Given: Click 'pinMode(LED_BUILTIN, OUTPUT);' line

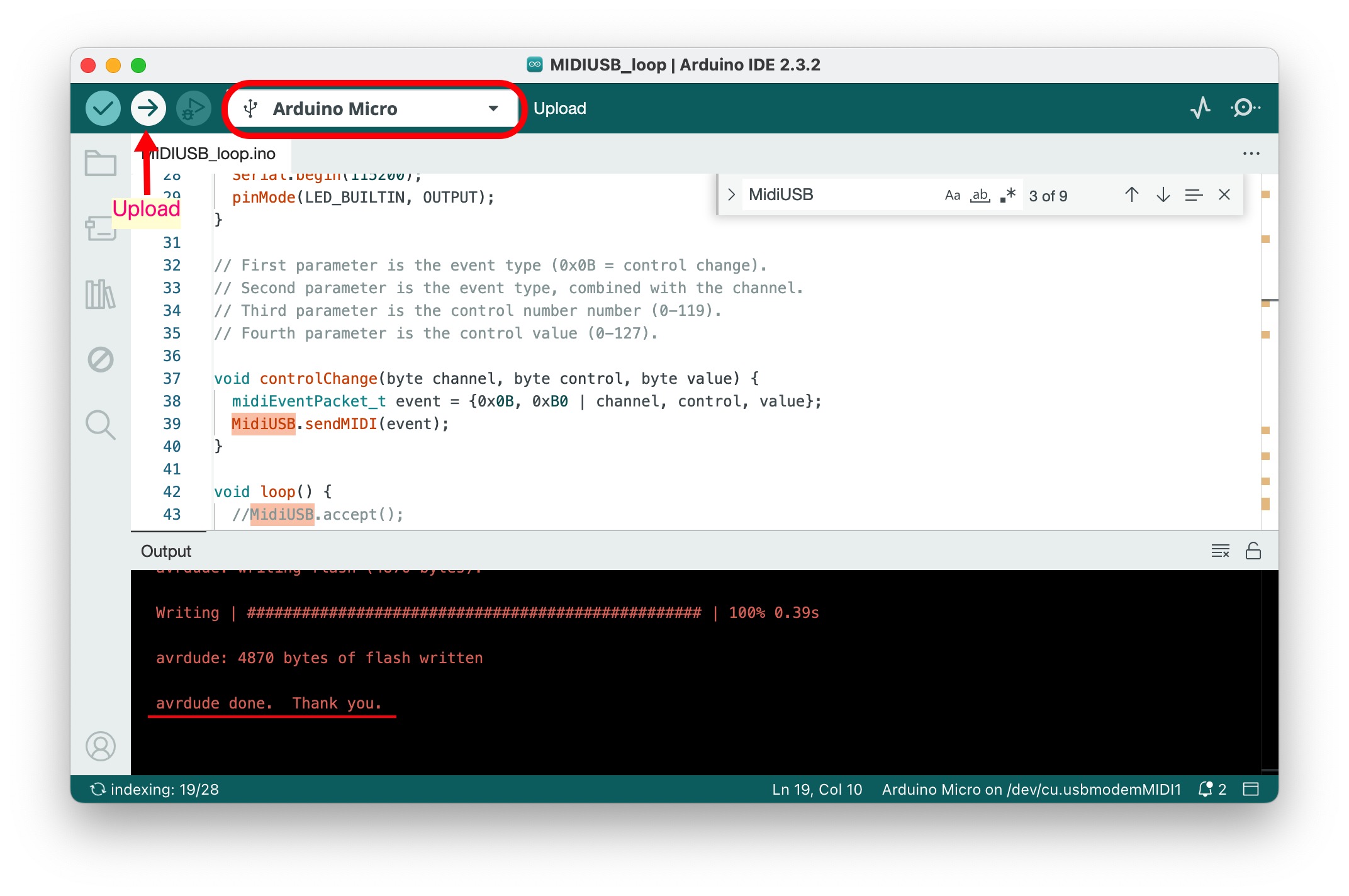Looking at the screenshot, I should [363, 197].
